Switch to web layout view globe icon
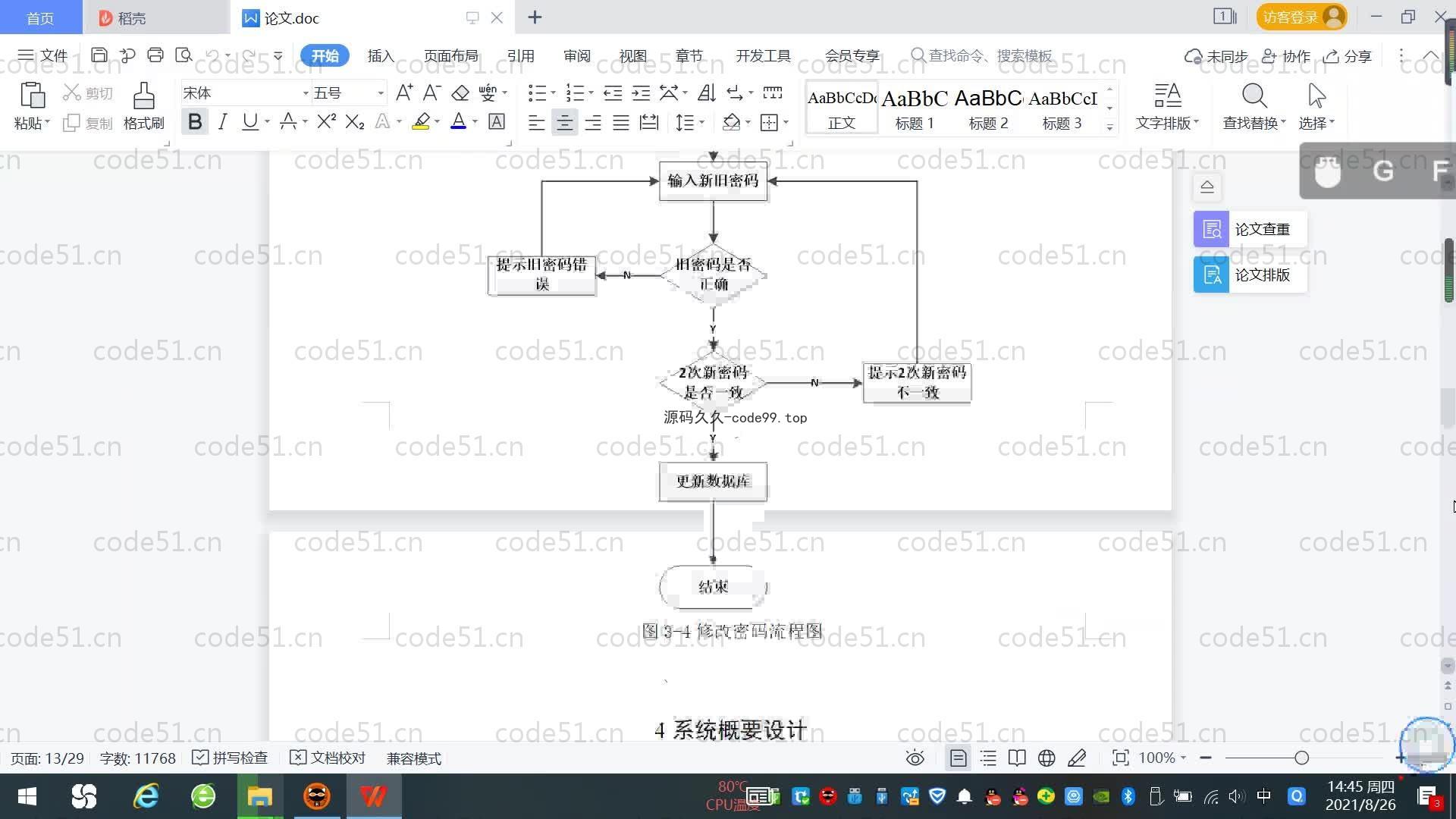This screenshot has height=819, width=1456. 1046,758
